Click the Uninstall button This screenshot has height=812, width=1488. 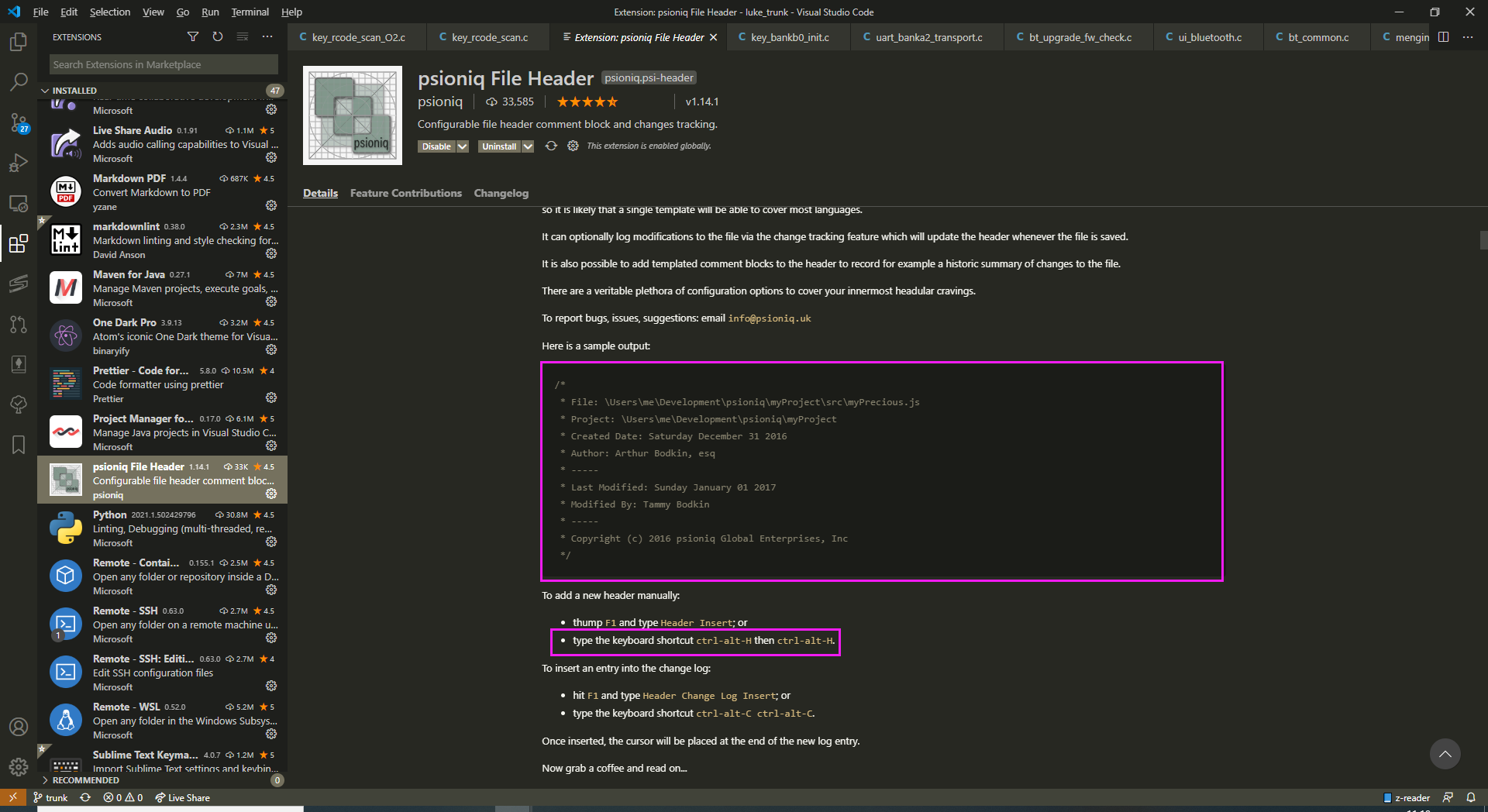tap(499, 146)
